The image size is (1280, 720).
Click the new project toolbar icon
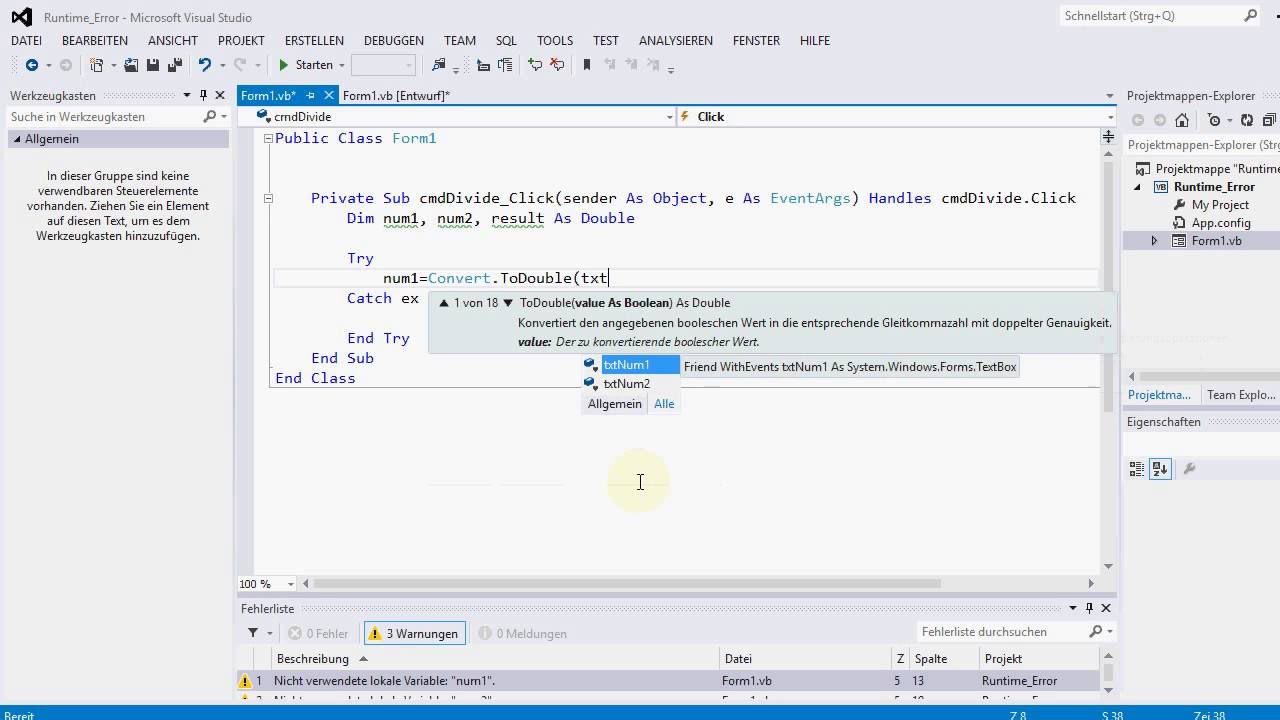pos(96,65)
